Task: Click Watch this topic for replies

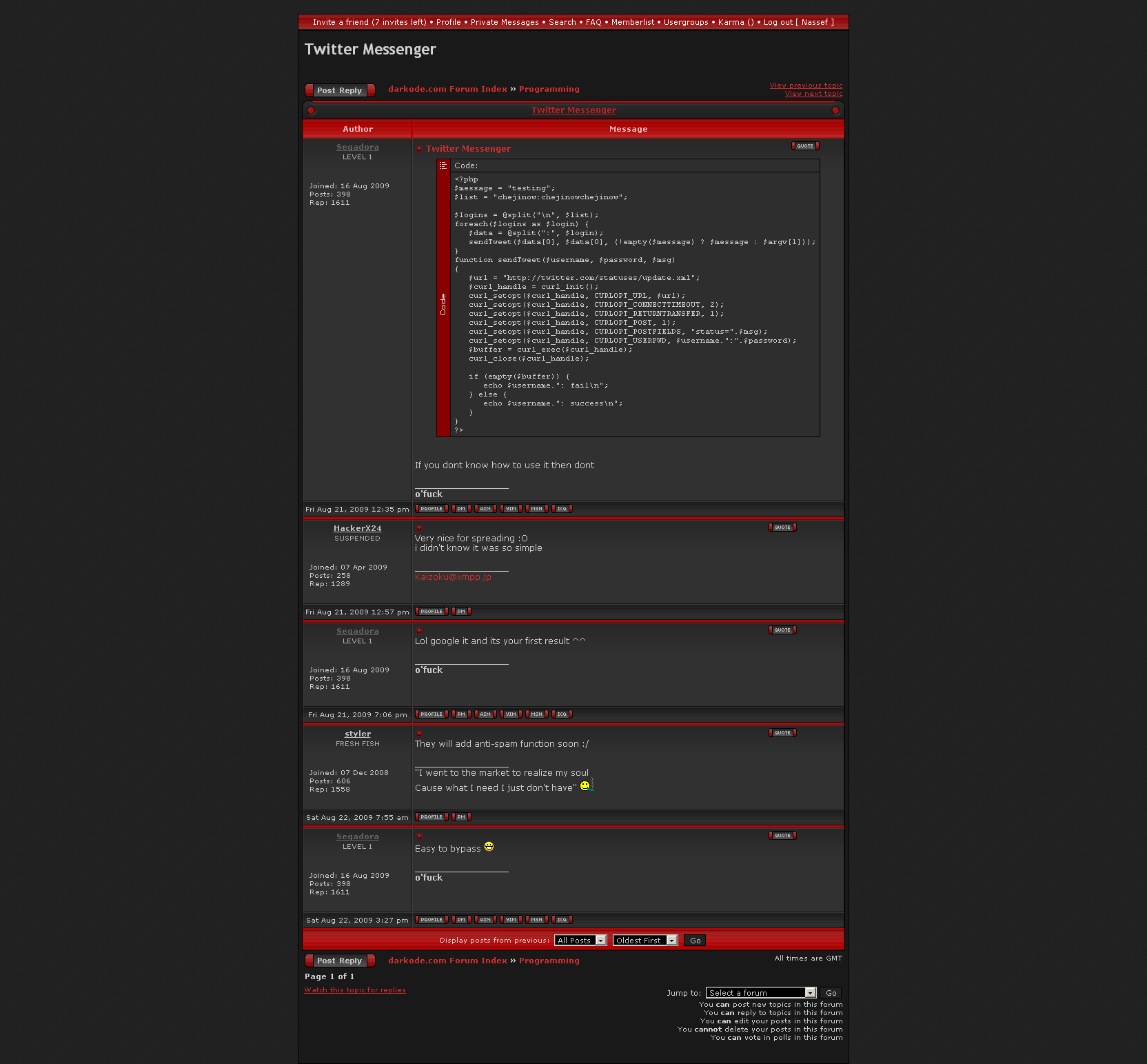Action: 355,990
